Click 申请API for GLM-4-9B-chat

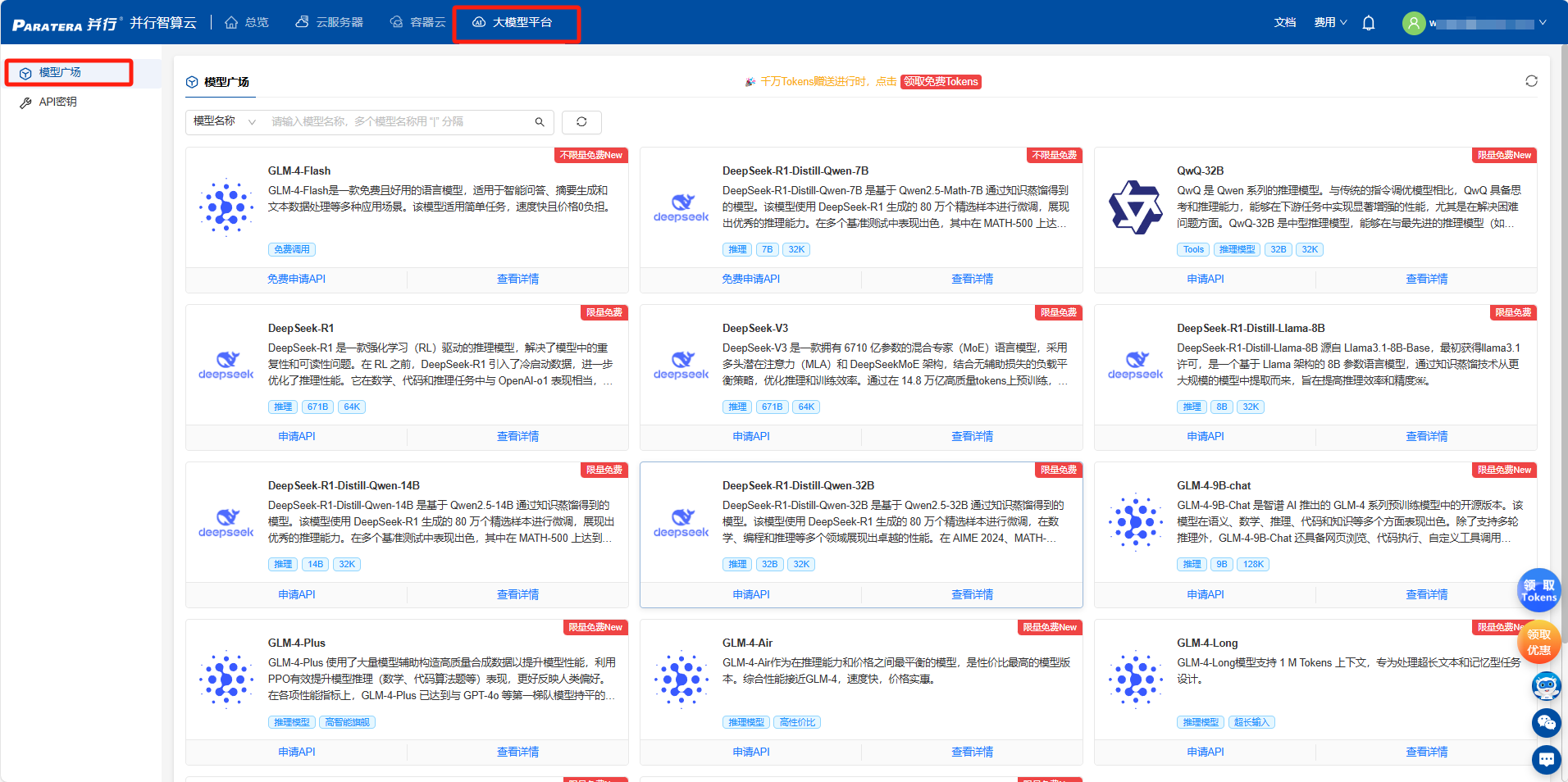pos(1205,594)
